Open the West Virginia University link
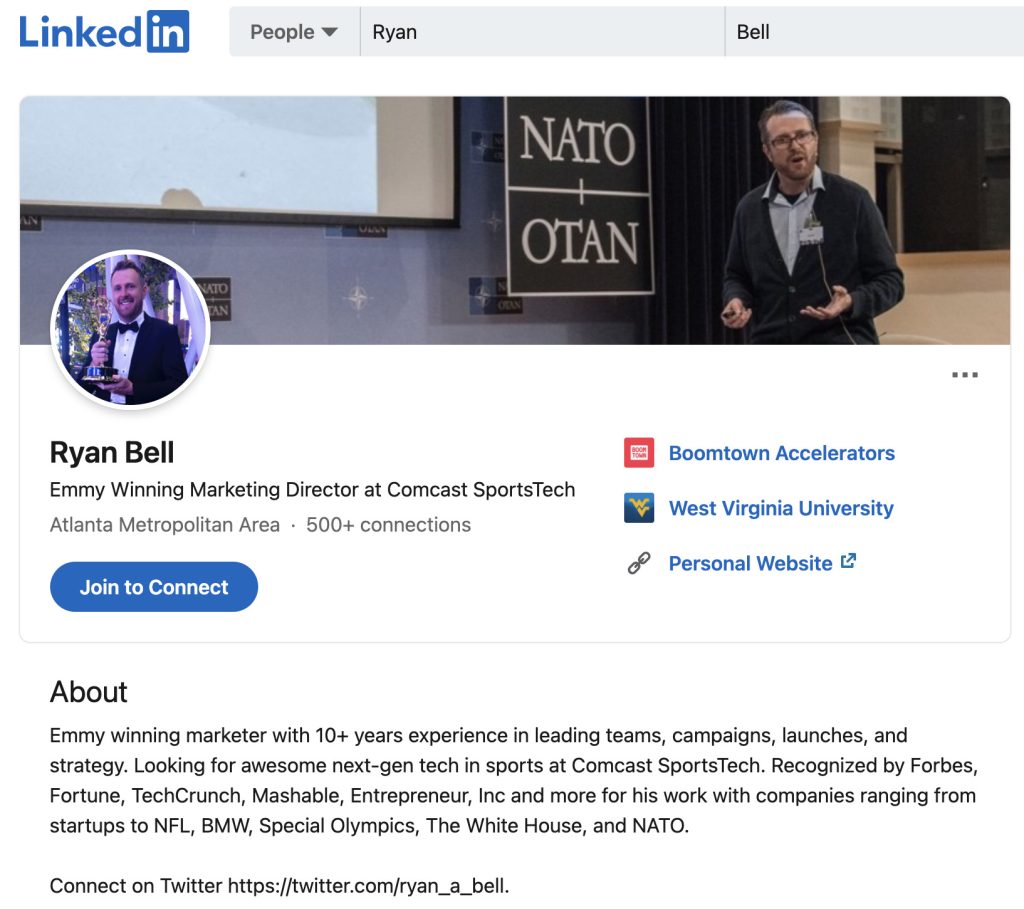This screenshot has width=1024, height=909. (x=781, y=508)
